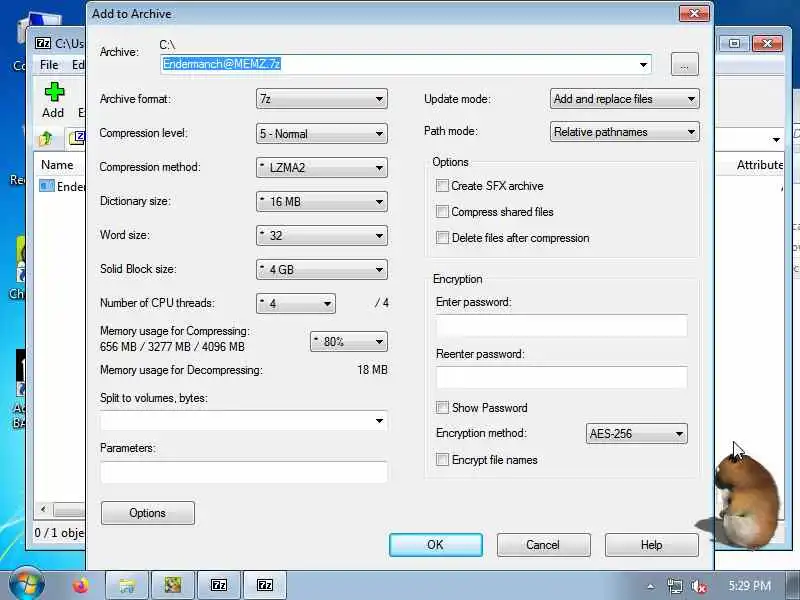Click the up-folder arrow icon in 7-Zip window
The image size is (800, 600).
pos(45,138)
